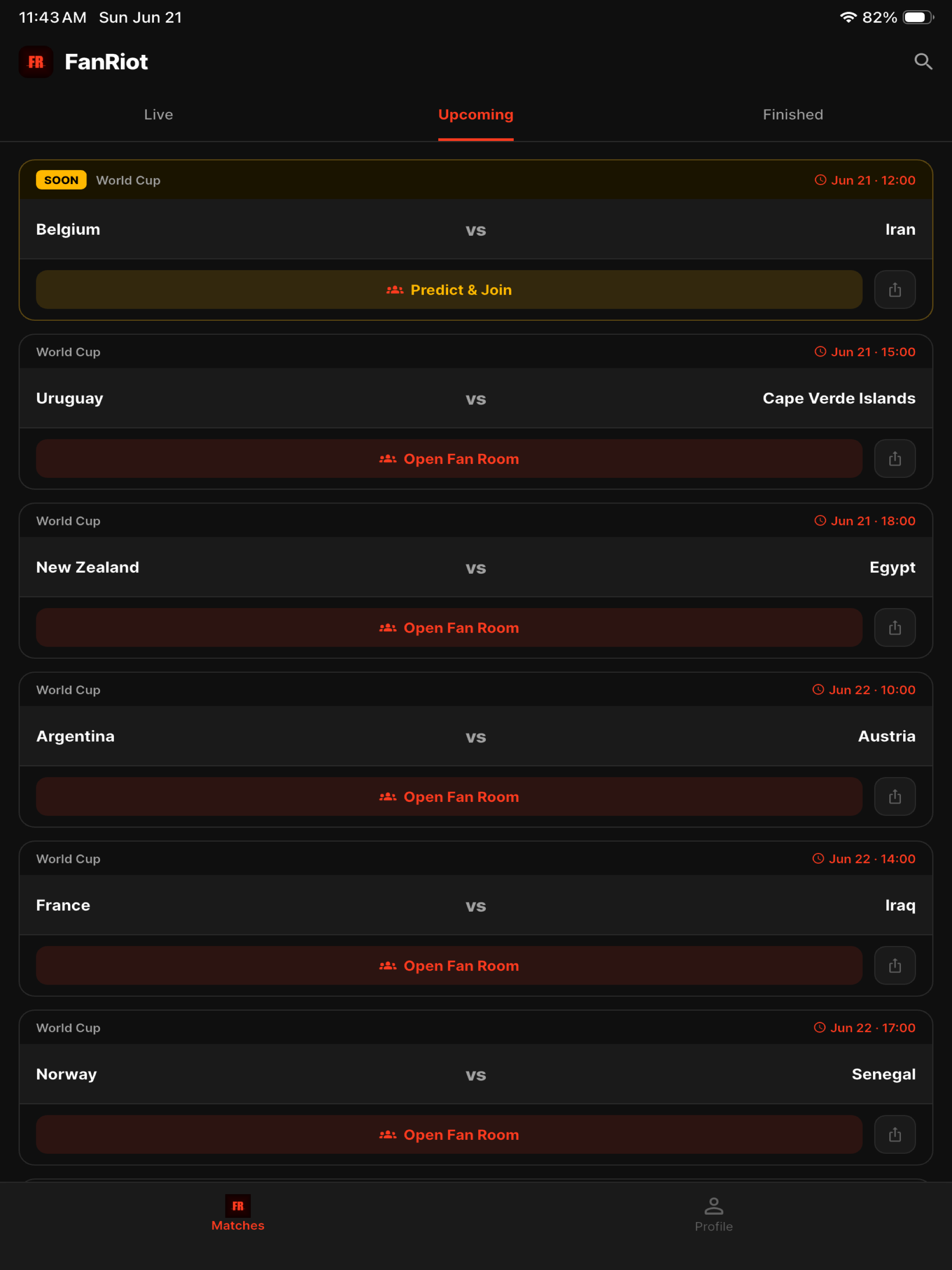Open Fan Room for Argentina vs Austria
Image resolution: width=952 pixels, height=1270 pixels.
[x=449, y=796]
